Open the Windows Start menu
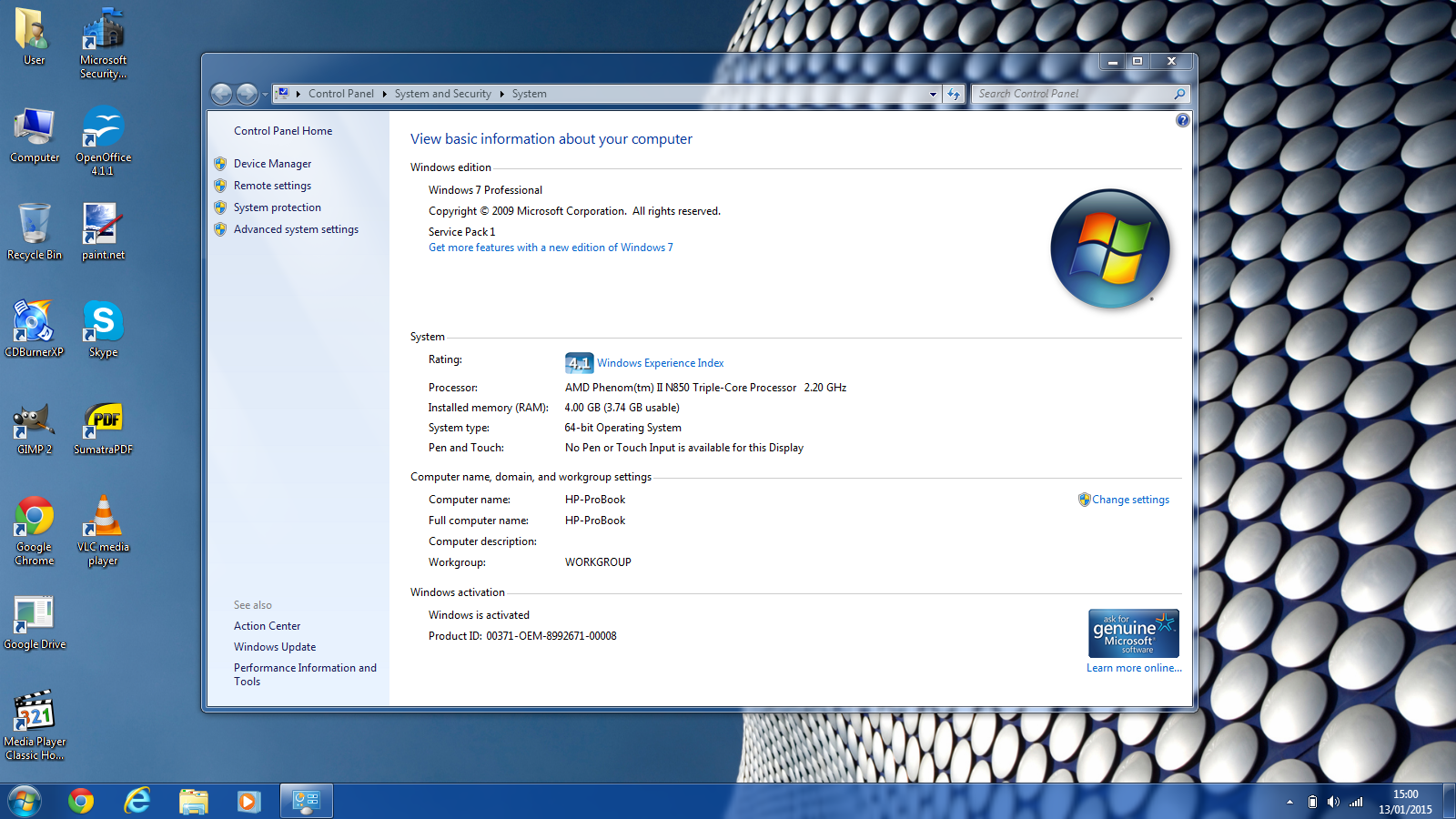Screen dimensions: 1456x819 (25, 802)
